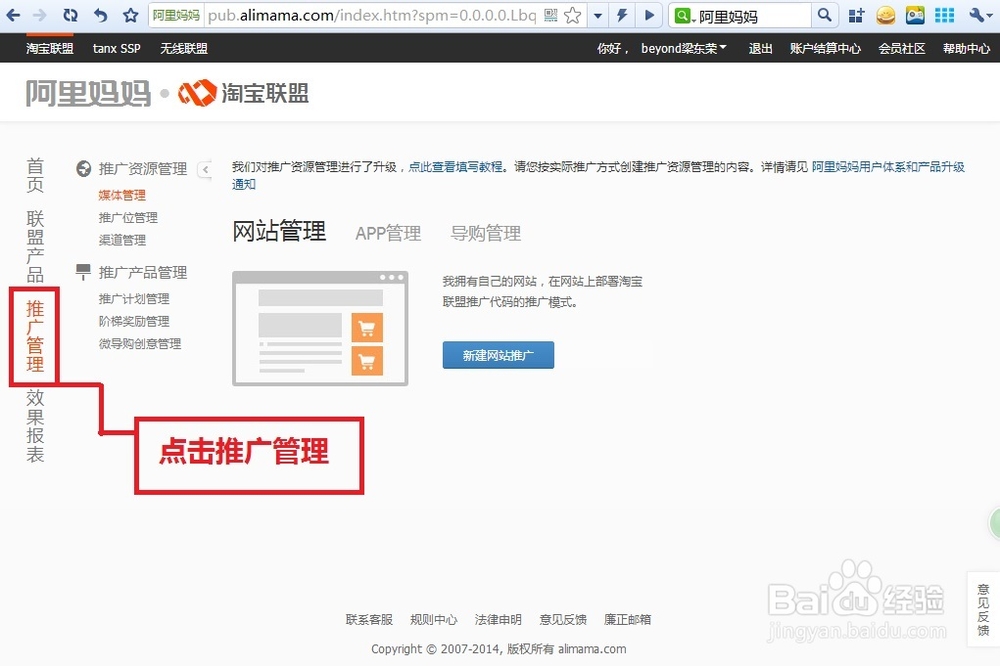Screen dimensions: 1000x666
Task: Click the browser forward arrow
Action: (x=40, y=15)
